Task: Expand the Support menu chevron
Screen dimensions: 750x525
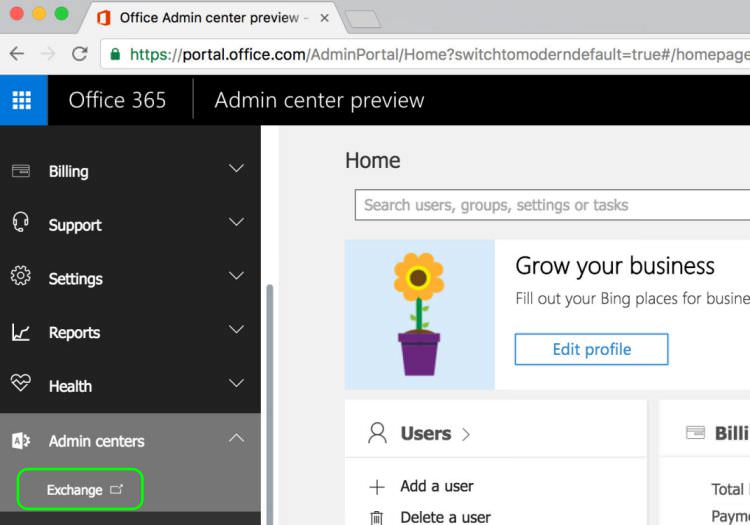Action: [x=236, y=222]
